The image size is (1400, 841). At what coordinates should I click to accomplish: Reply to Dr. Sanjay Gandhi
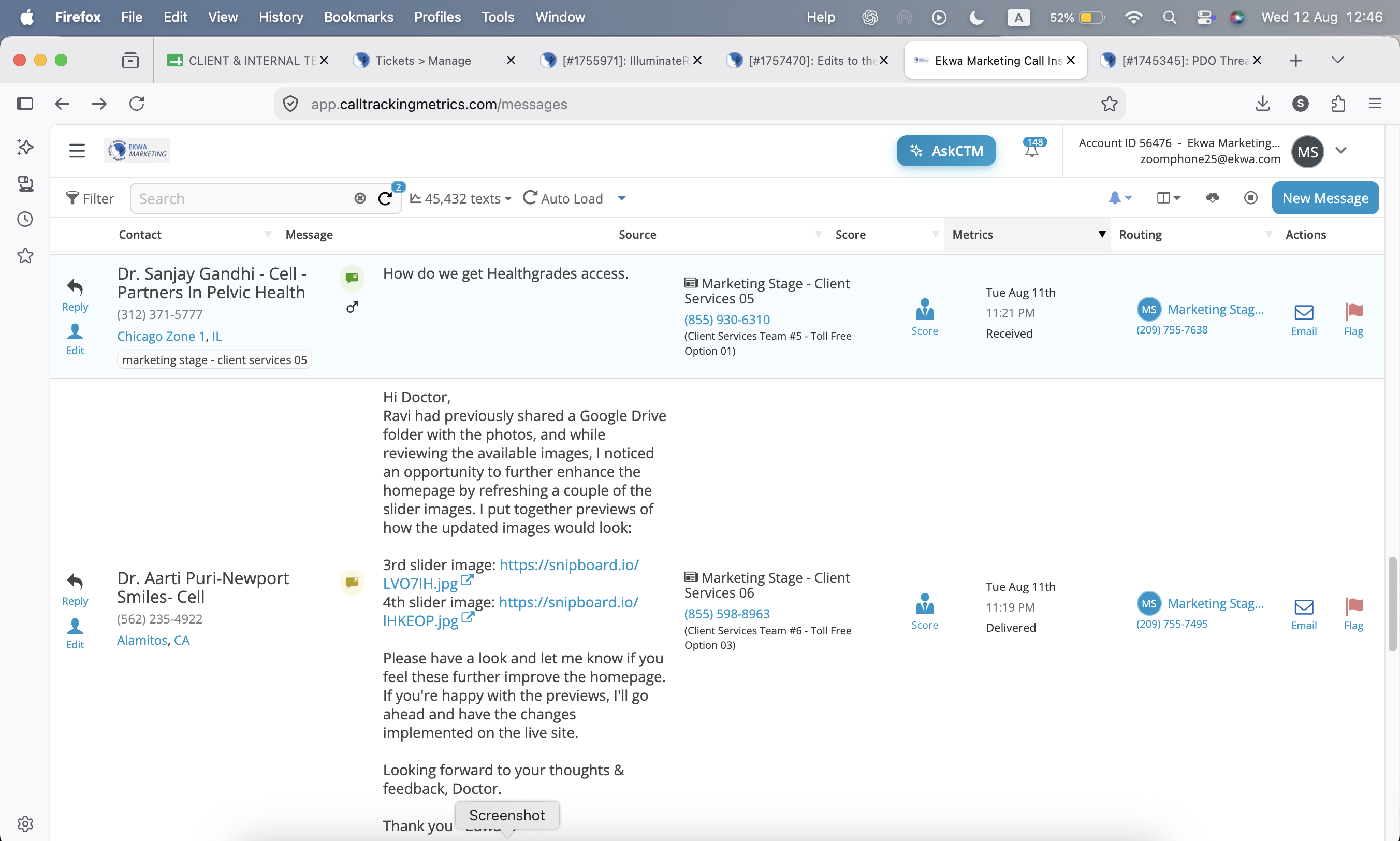coord(75,295)
